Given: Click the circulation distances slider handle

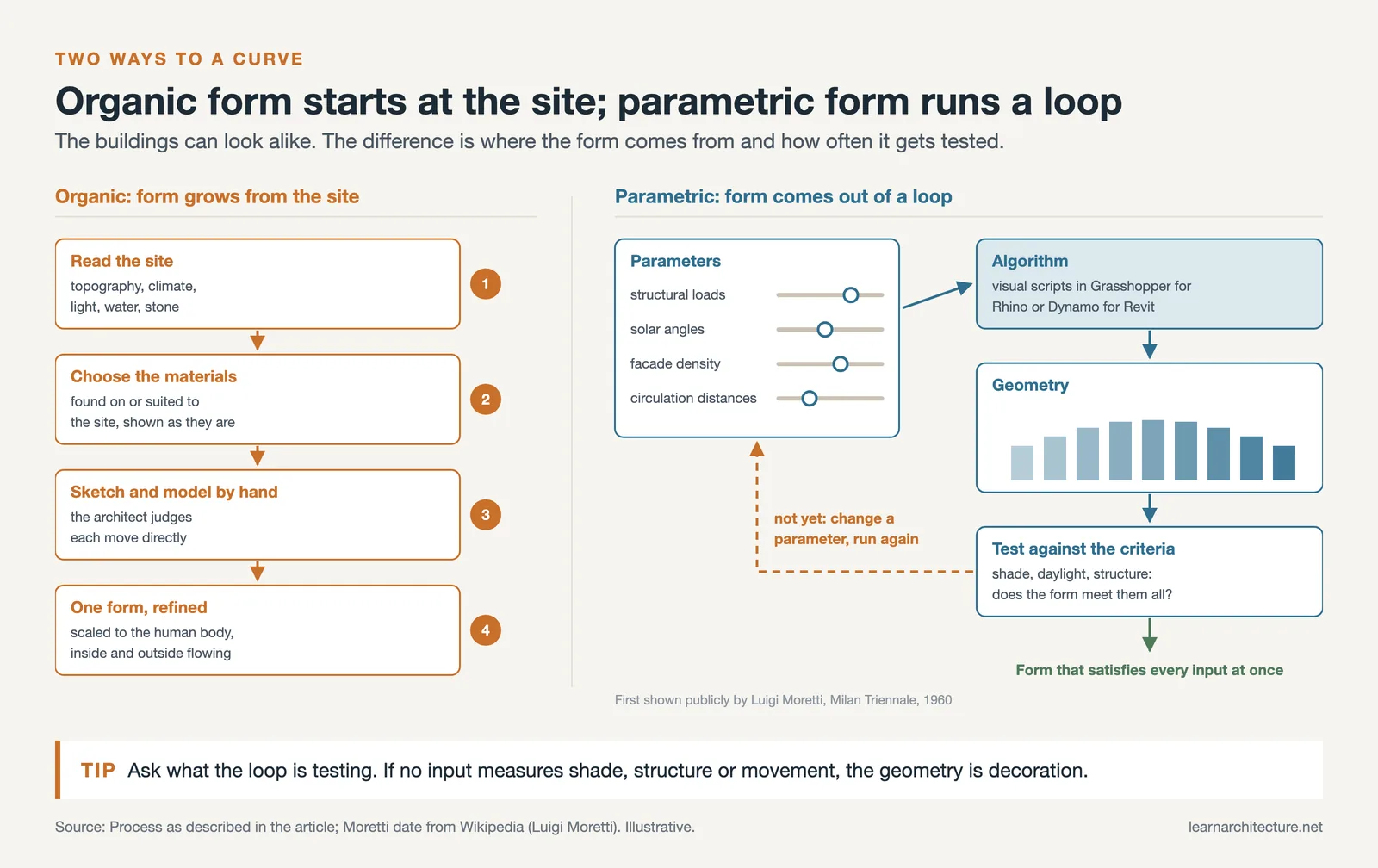Looking at the screenshot, I should click(x=810, y=399).
